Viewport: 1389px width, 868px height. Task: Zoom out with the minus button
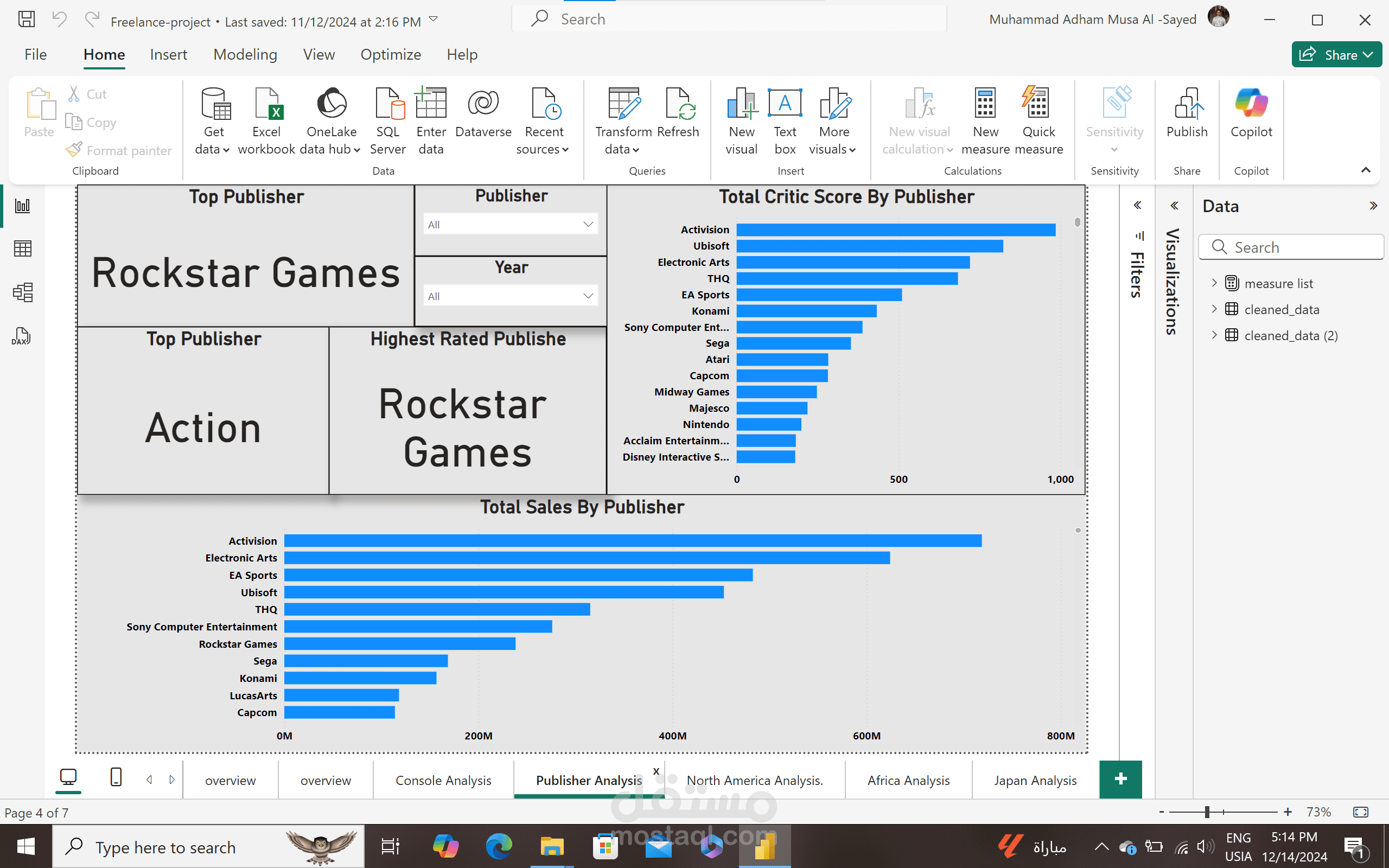[x=1161, y=812]
